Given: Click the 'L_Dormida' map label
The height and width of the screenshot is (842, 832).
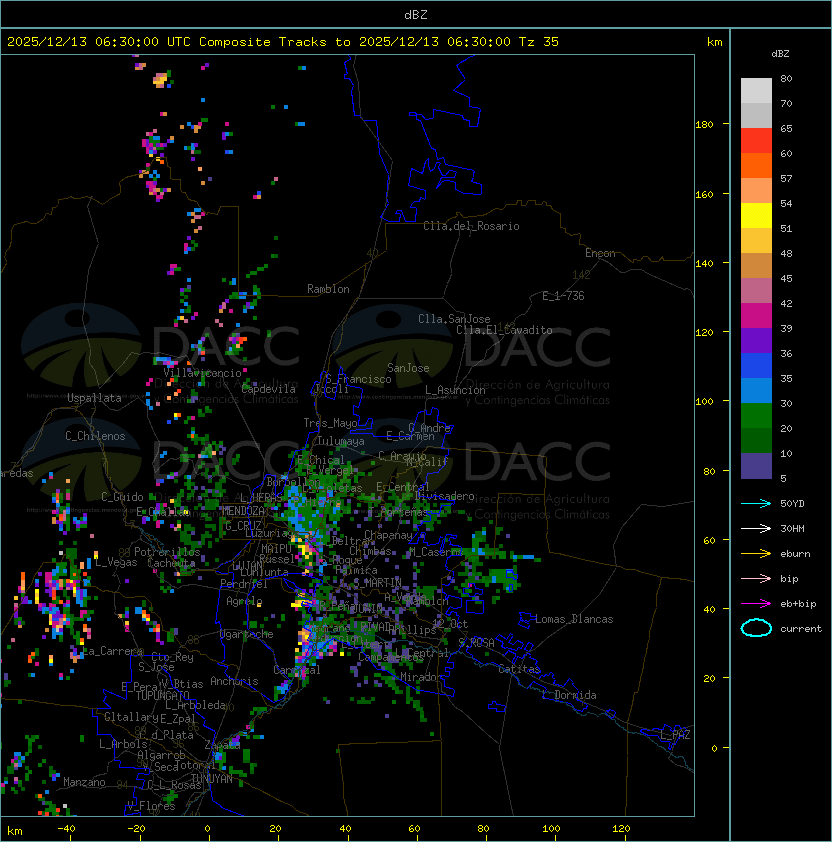Looking at the screenshot, I should click(x=569, y=695).
